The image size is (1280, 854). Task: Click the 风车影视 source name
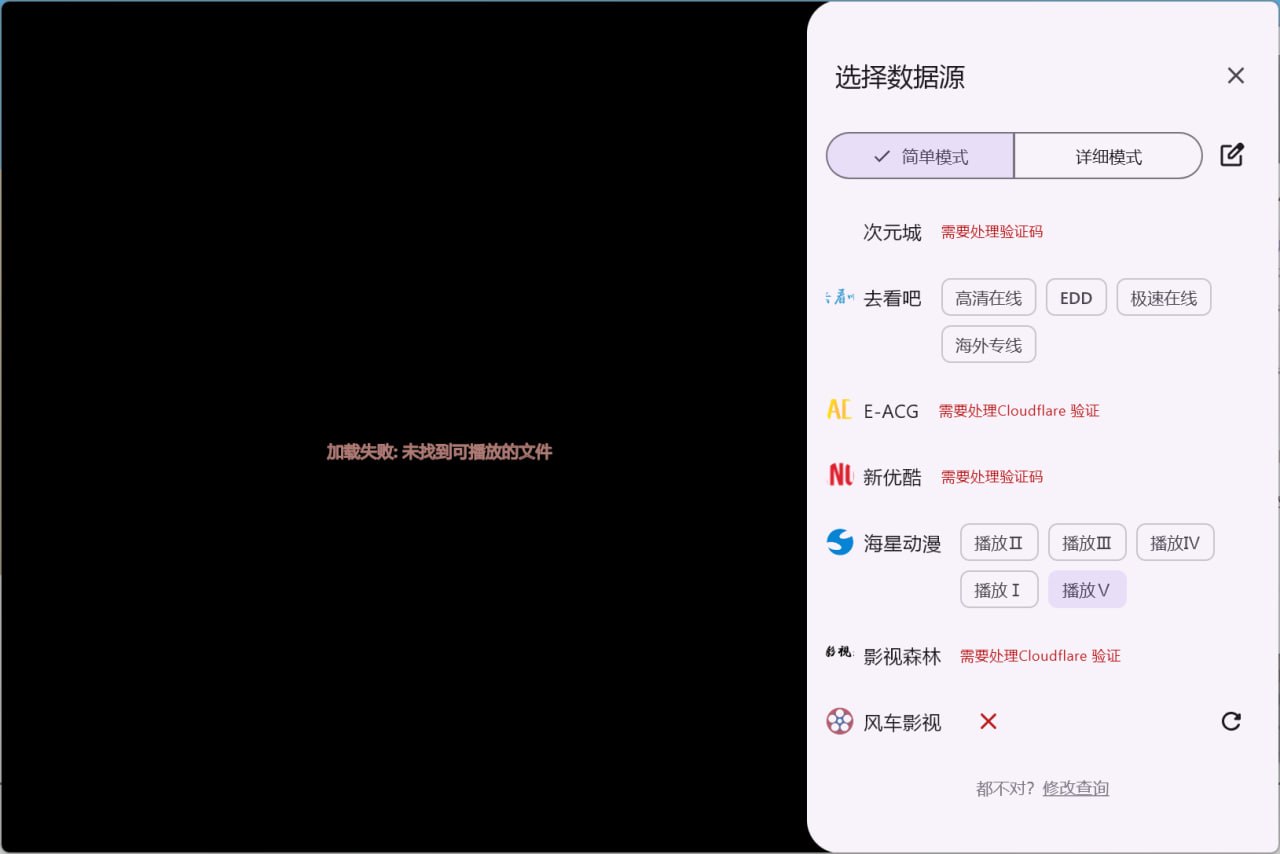pos(903,722)
